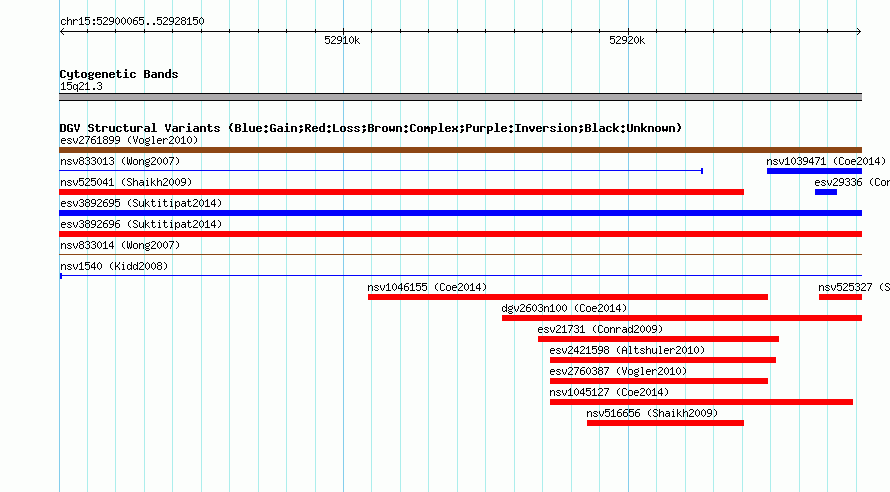Click the thin blue nsv1540 line

point(460,276)
